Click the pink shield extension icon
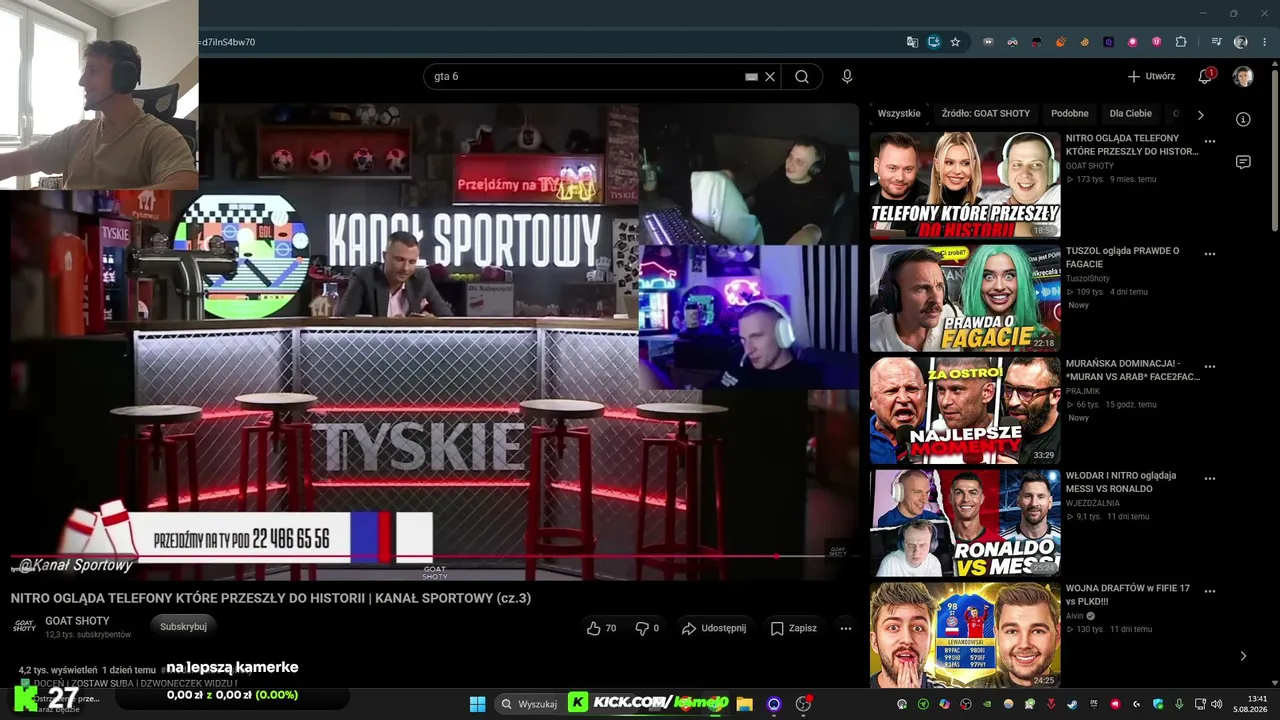 coord(1157,42)
